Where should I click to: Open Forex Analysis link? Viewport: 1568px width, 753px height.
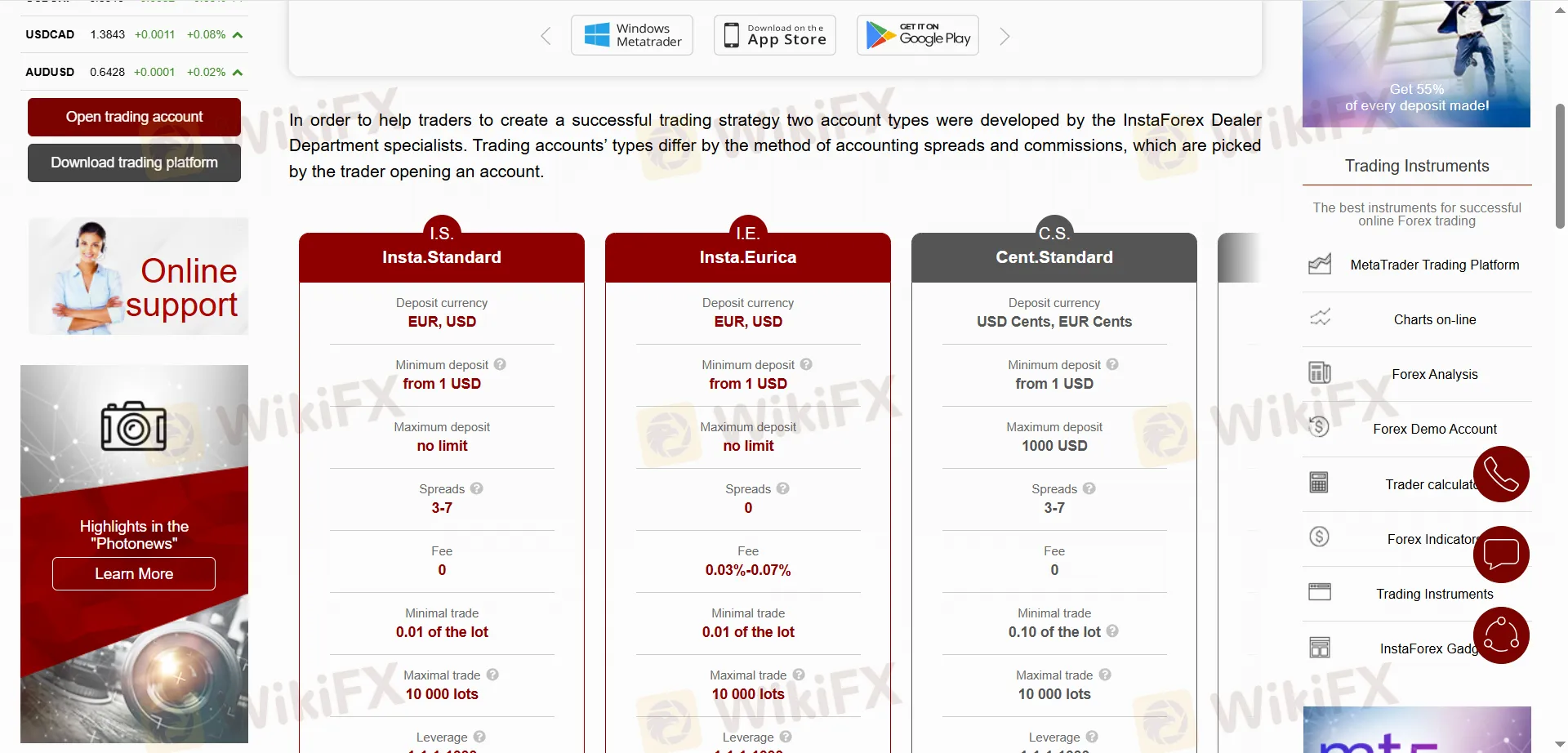[x=1435, y=374]
